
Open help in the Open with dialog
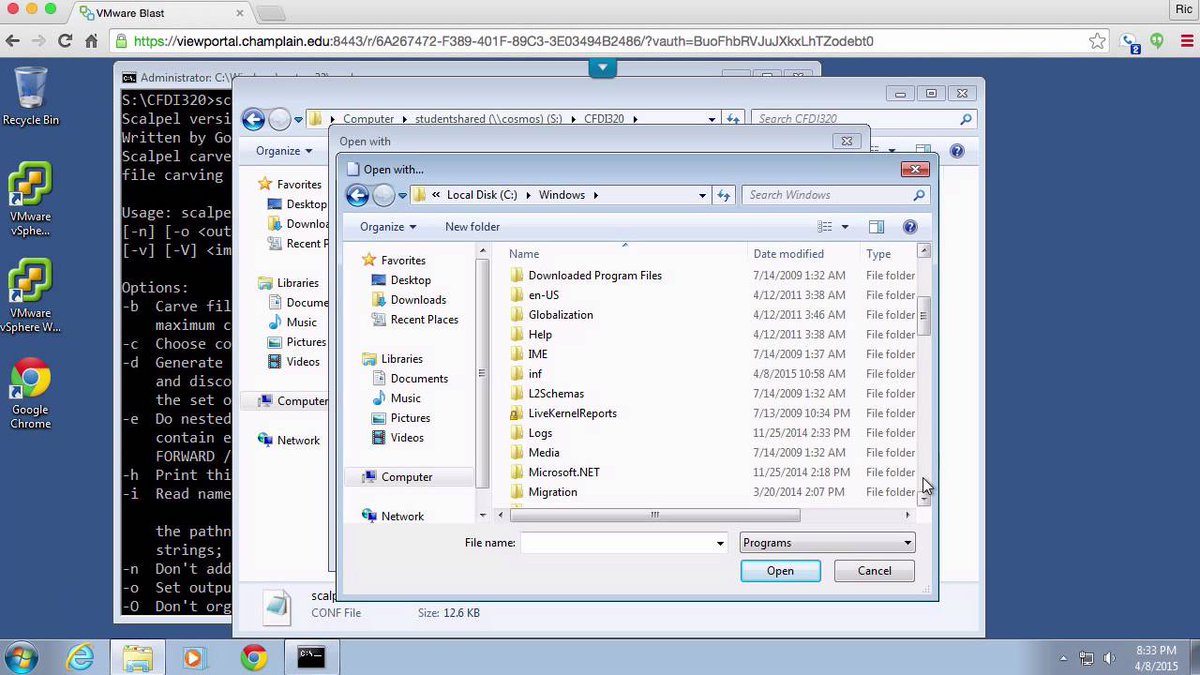coord(909,227)
